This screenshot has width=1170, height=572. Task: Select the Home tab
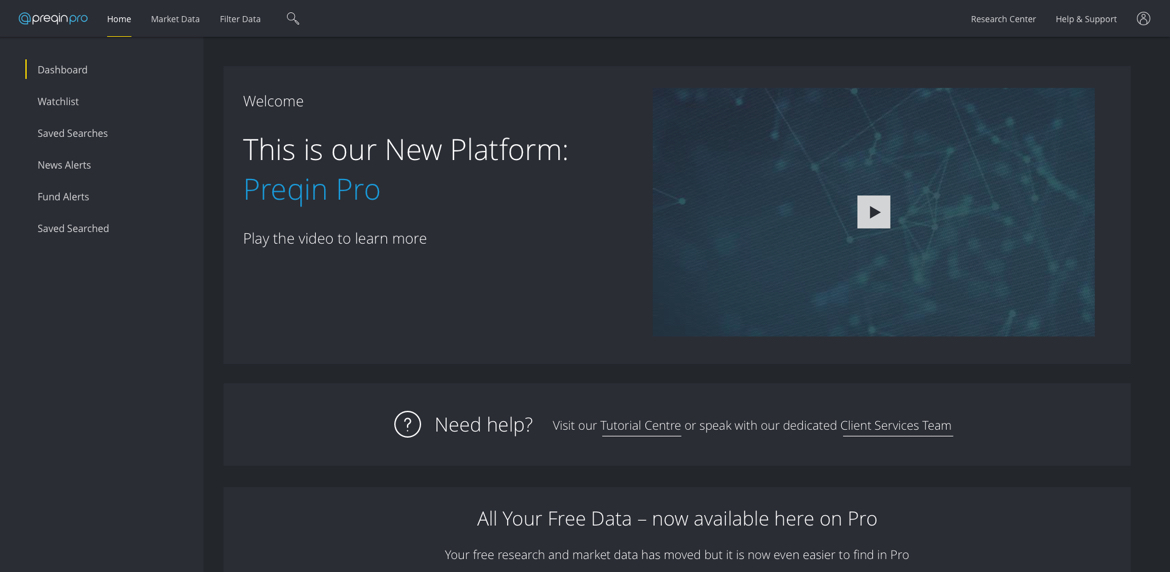(119, 19)
